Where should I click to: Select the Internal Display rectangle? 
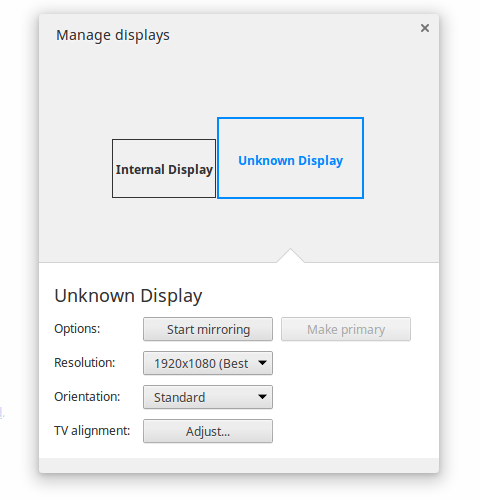pyautogui.click(x=164, y=168)
